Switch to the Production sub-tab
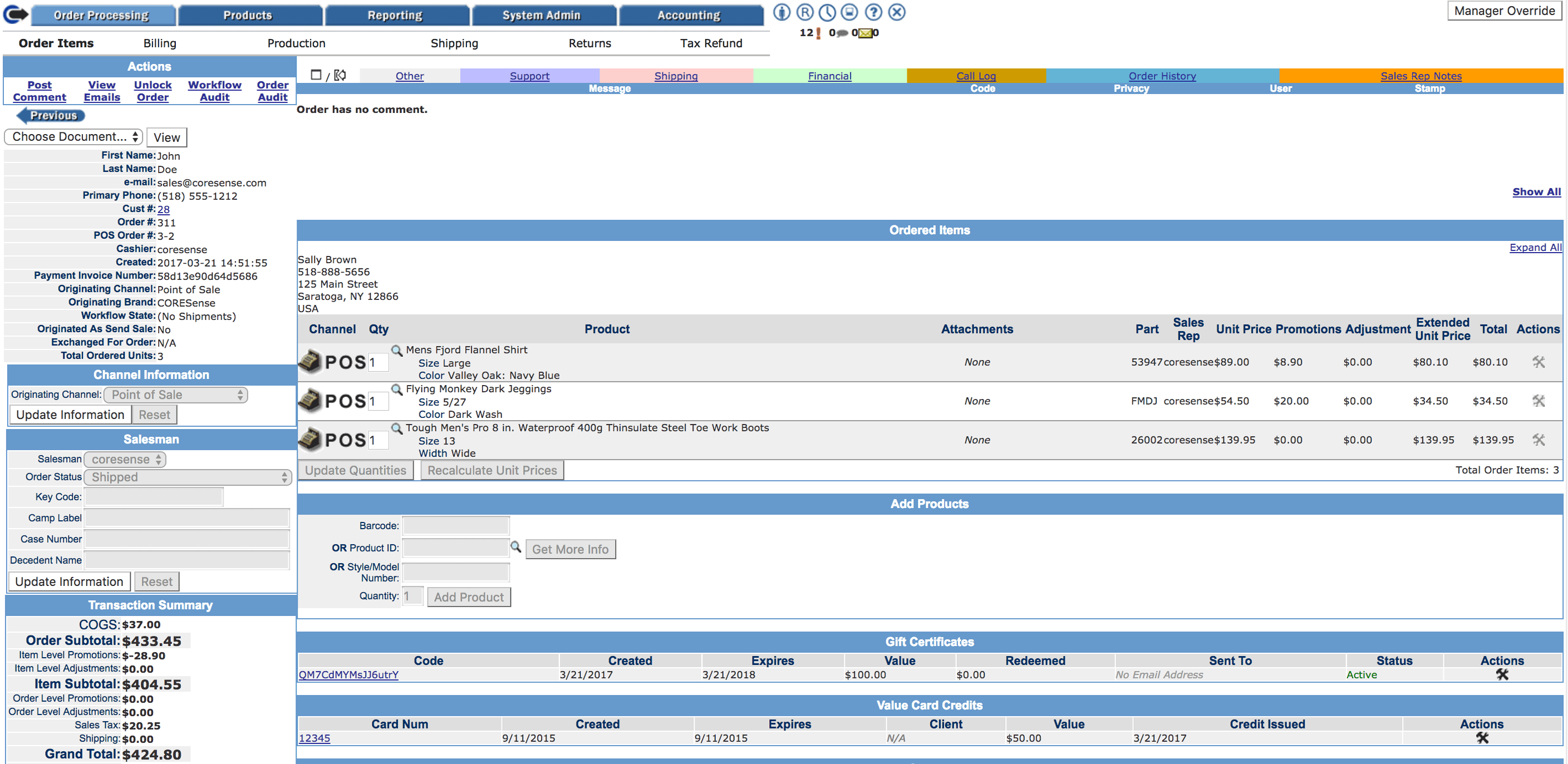This screenshot has width=1568, height=764. click(297, 43)
